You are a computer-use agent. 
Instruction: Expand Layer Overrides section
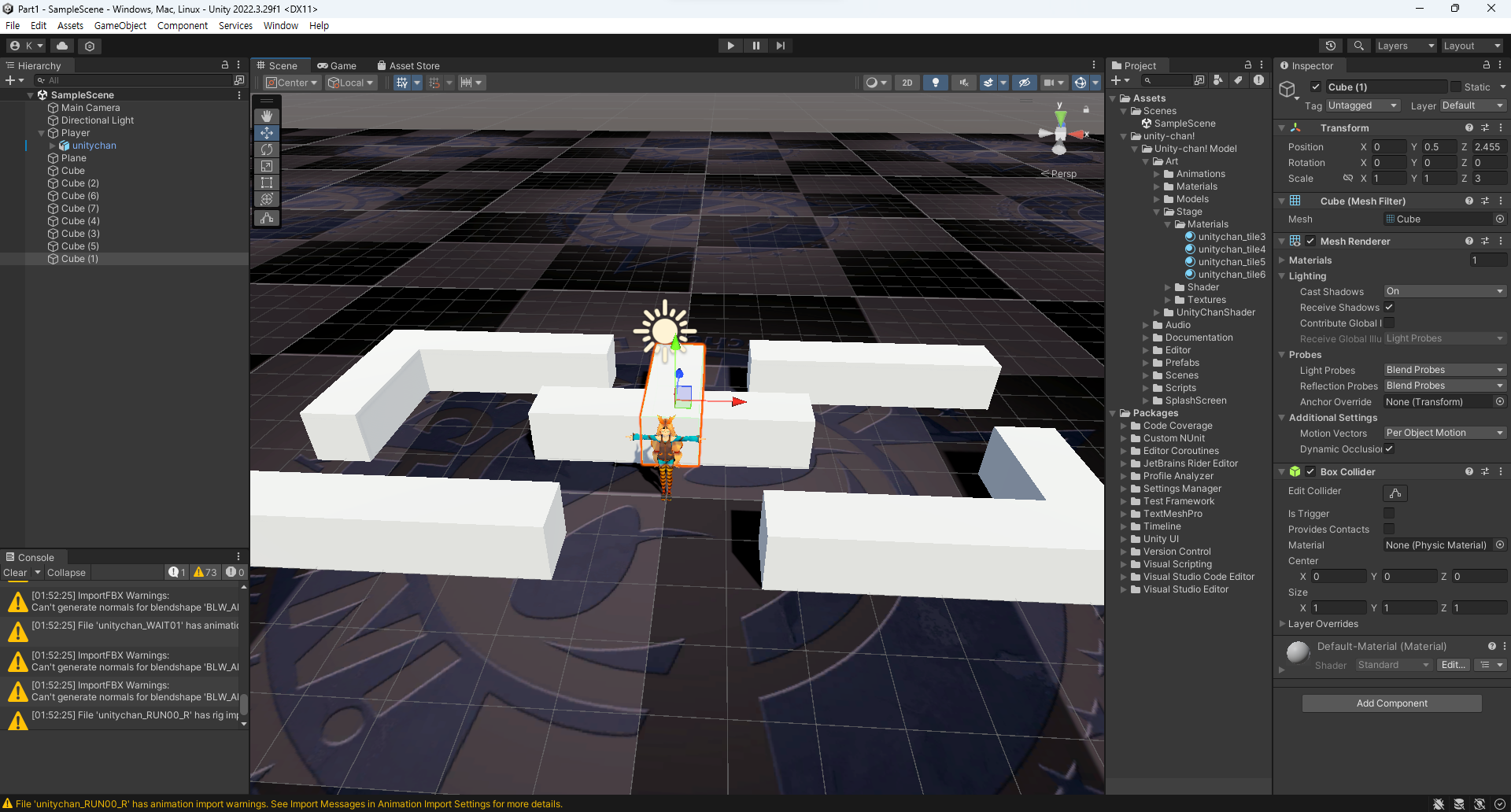click(x=1282, y=624)
